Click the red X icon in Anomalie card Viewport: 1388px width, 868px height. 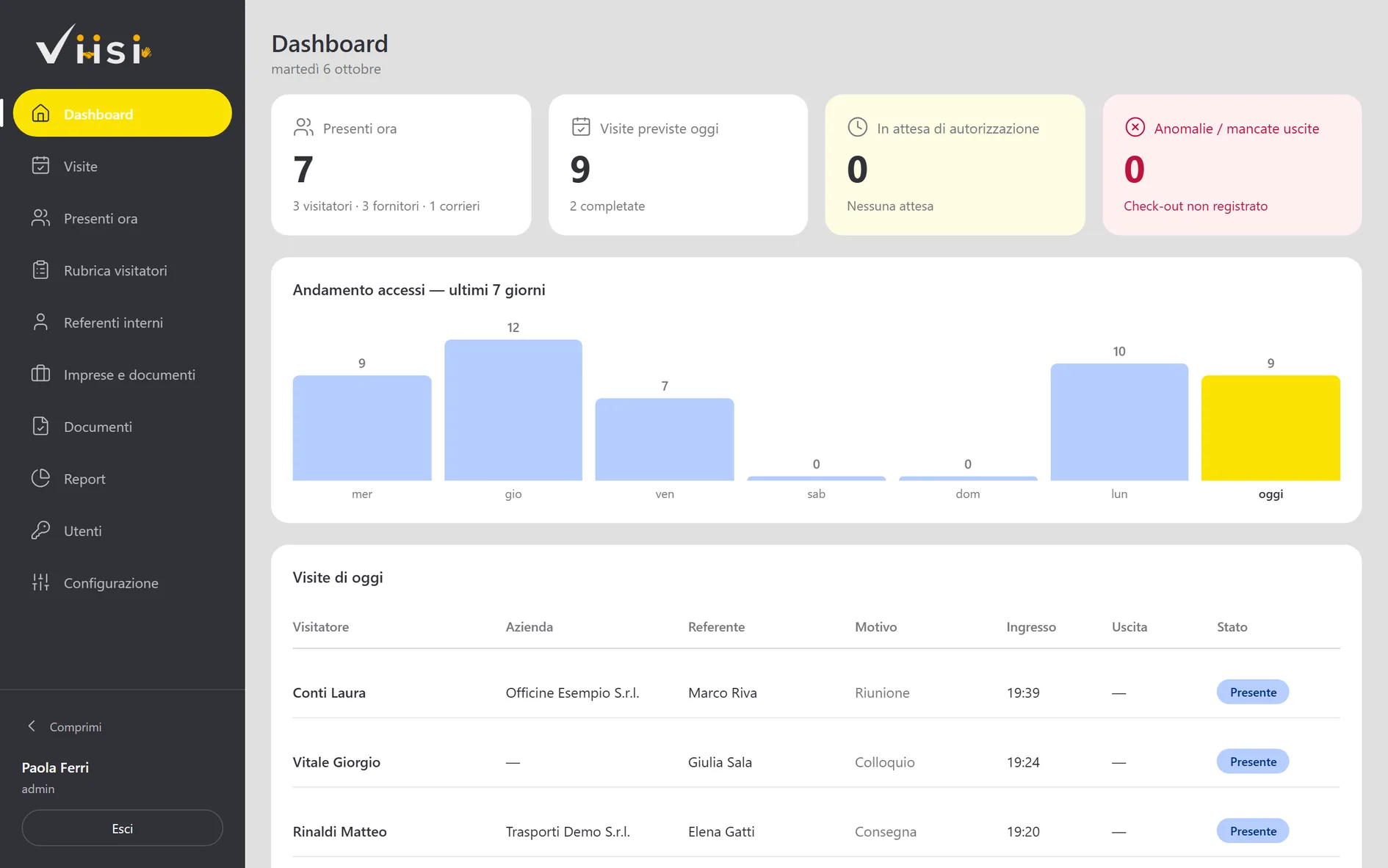point(1135,127)
